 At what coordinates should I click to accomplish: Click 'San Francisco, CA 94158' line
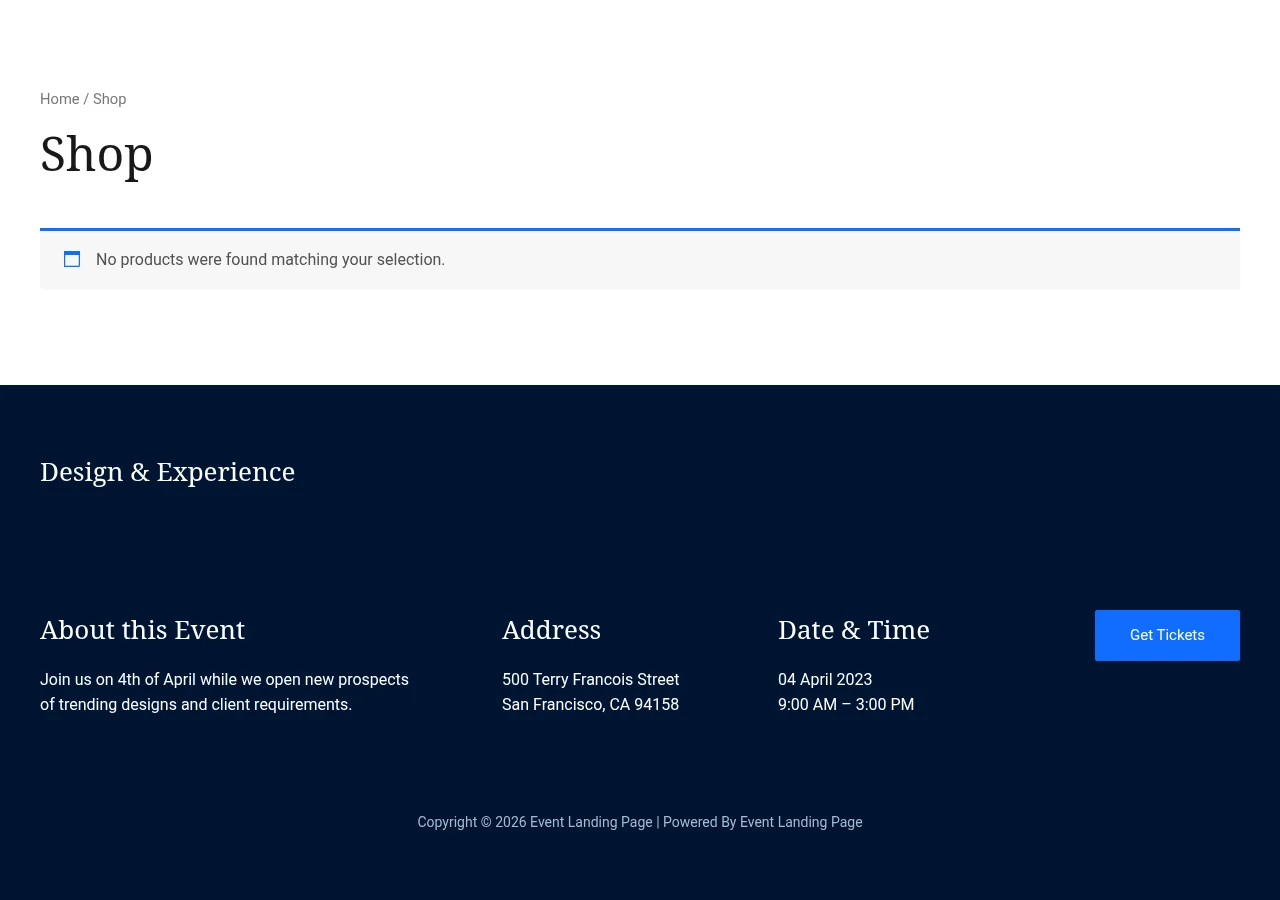point(590,705)
